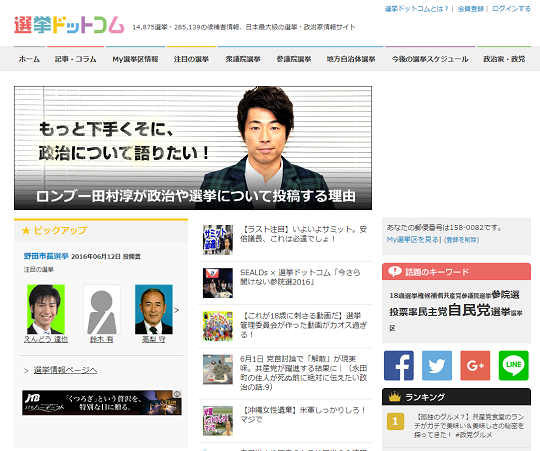Image resolution: width=540 pixels, height=451 pixels.
Task: Open the ホーム menu item
Action: point(29,59)
